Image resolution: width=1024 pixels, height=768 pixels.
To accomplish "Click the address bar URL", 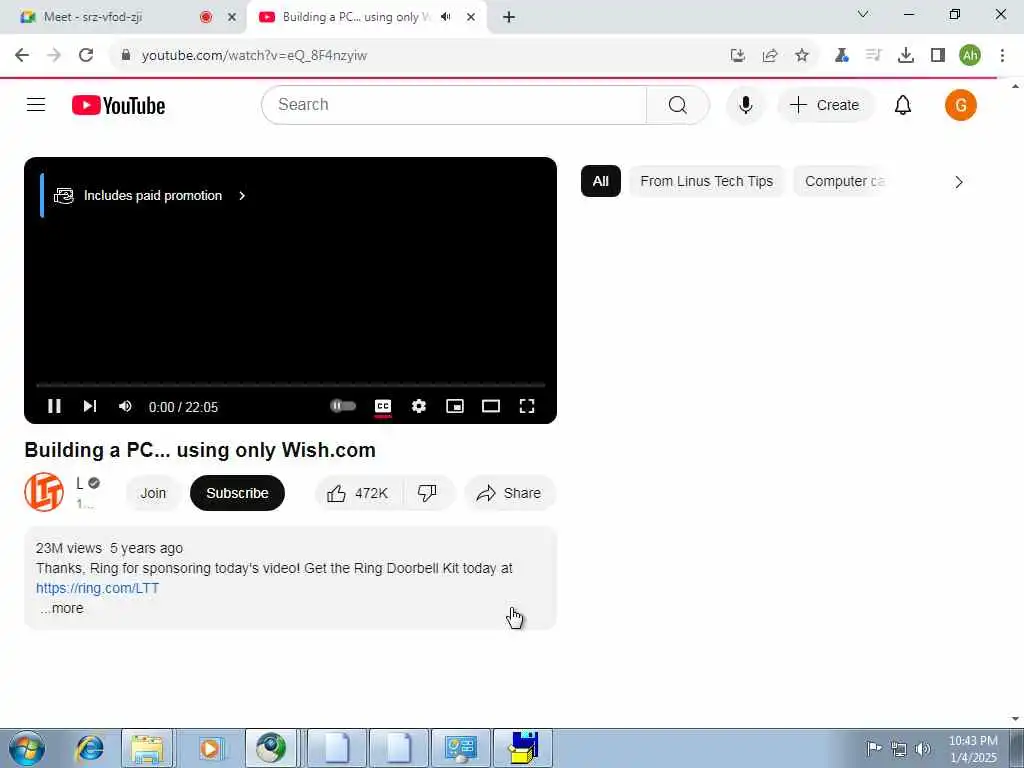I will pos(254,56).
